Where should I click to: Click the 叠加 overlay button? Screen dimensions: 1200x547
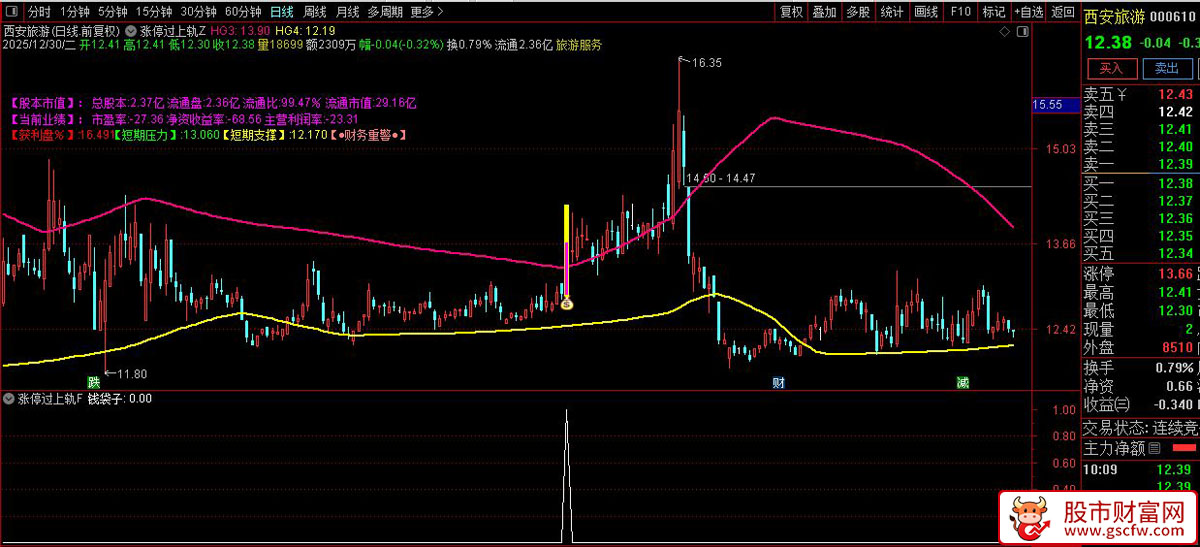tap(824, 12)
